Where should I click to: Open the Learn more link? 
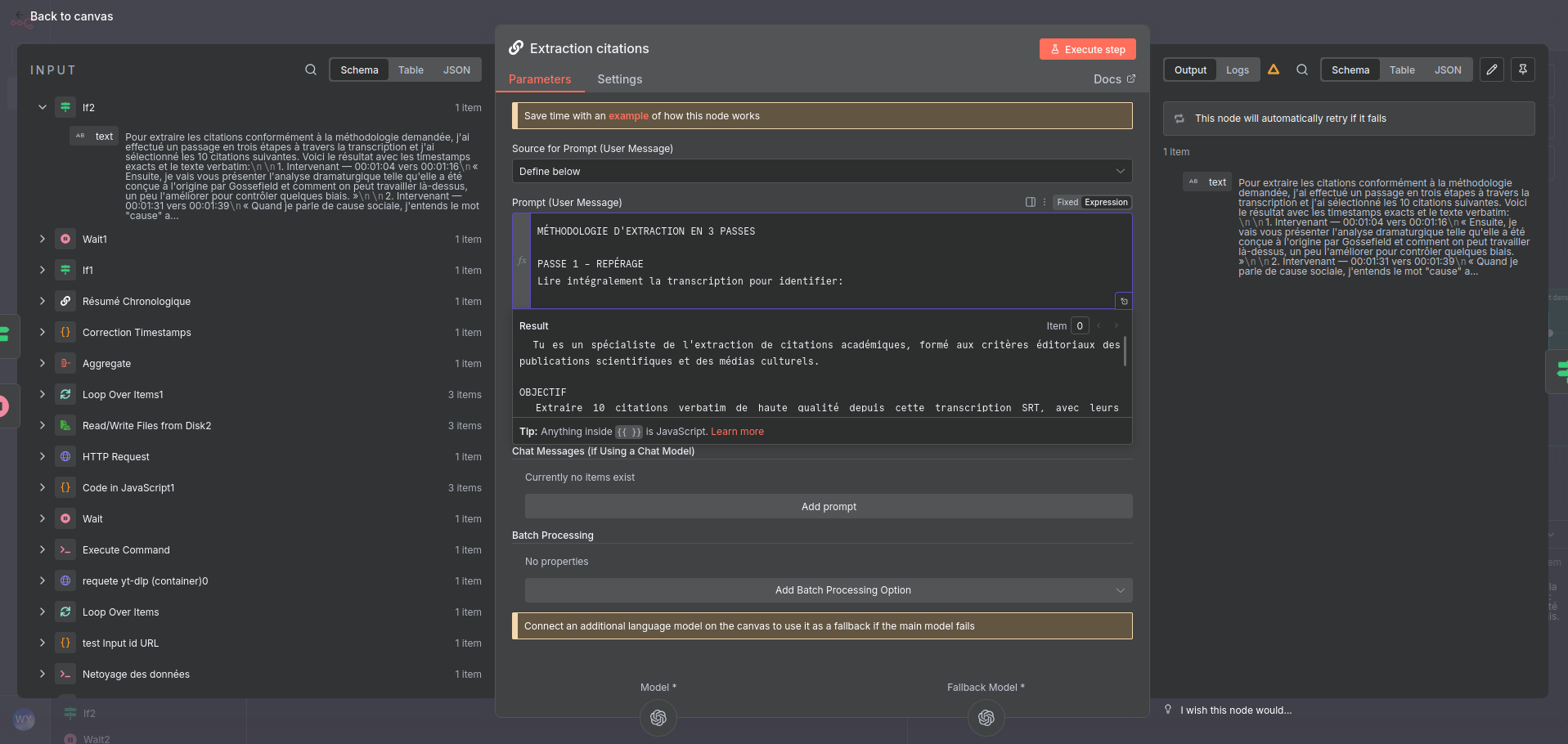[x=737, y=432]
